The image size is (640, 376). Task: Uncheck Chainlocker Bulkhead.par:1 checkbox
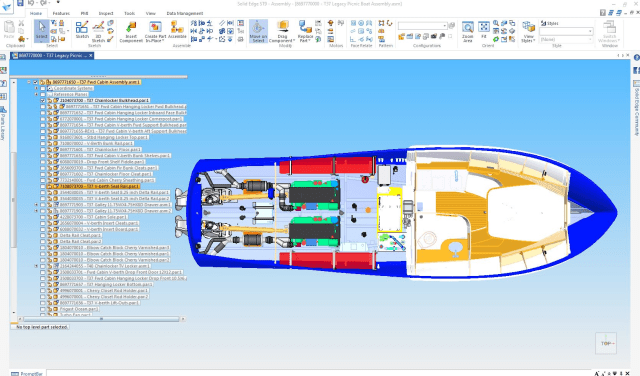(x=43, y=100)
